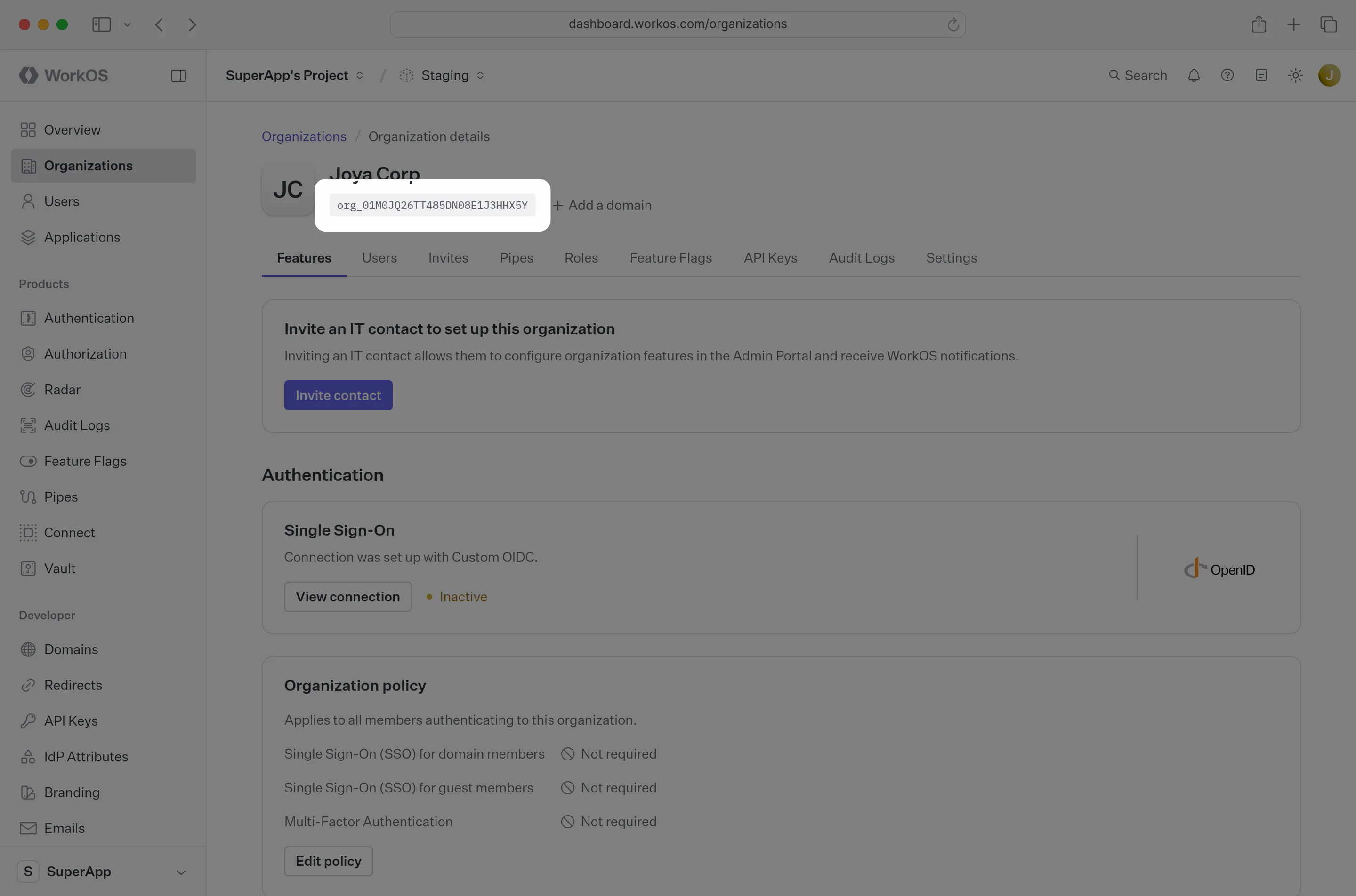The image size is (1356, 896).
Task: Open Feature Flags in sidebar
Action: tap(104, 461)
